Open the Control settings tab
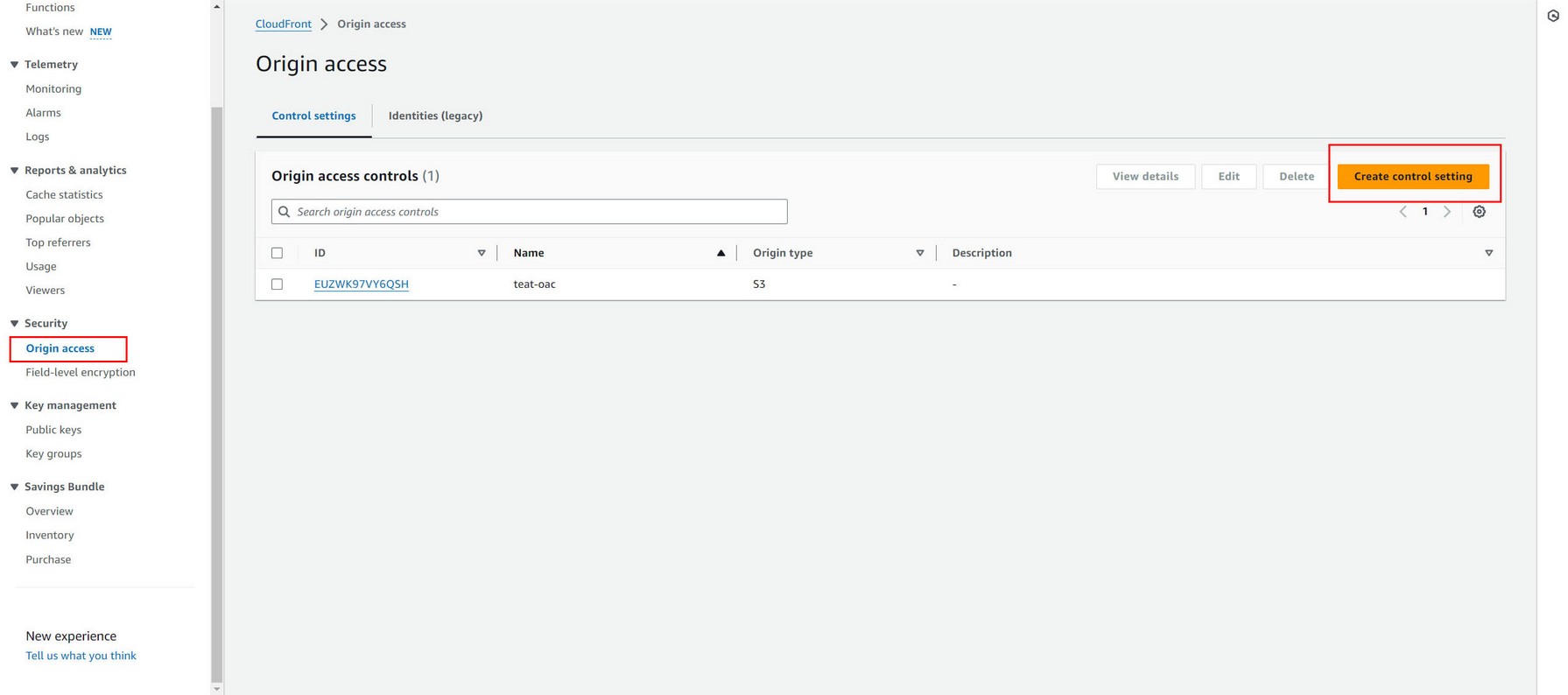 (313, 116)
